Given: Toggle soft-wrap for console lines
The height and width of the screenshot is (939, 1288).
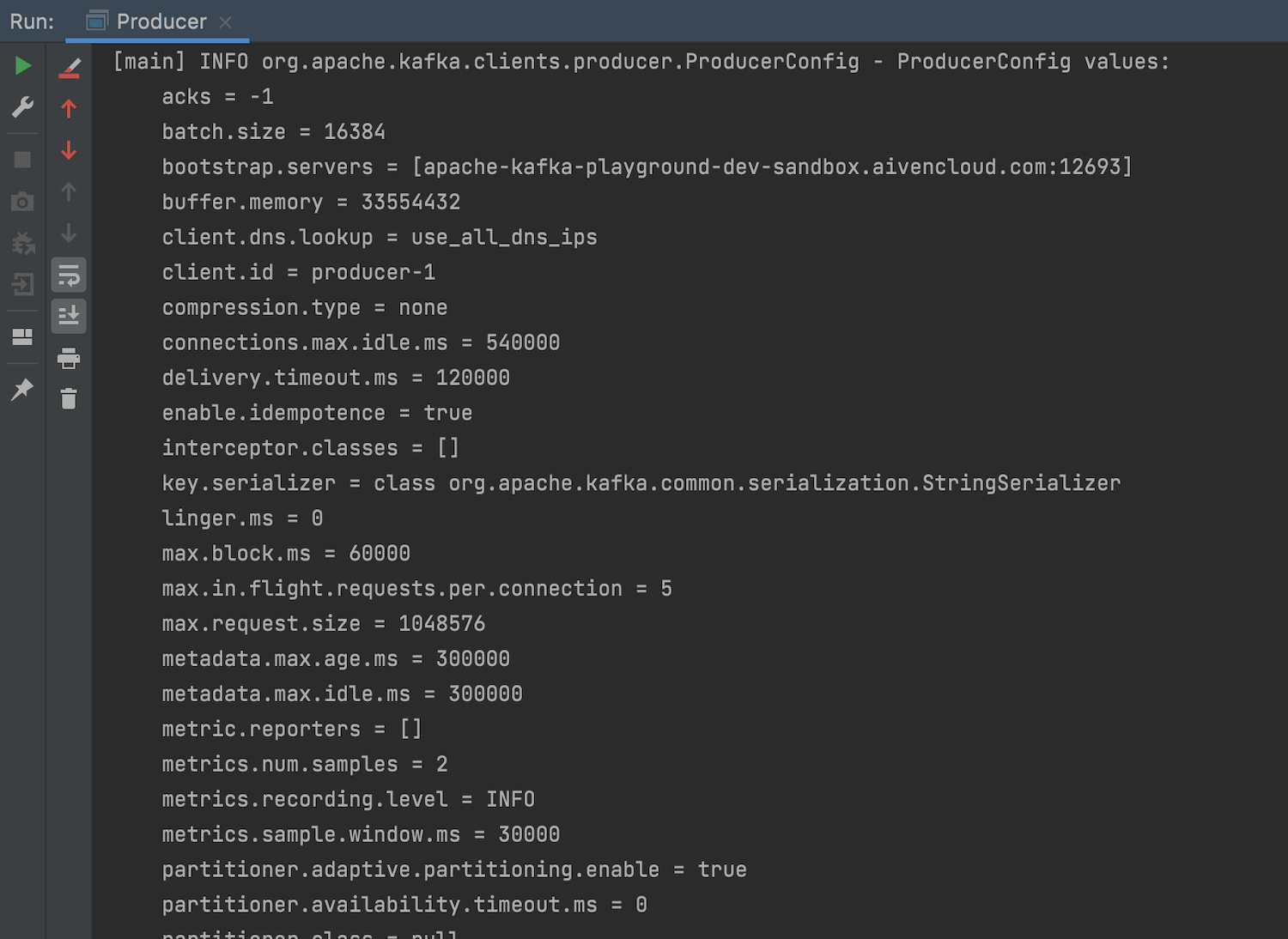Looking at the screenshot, I should tap(69, 275).
